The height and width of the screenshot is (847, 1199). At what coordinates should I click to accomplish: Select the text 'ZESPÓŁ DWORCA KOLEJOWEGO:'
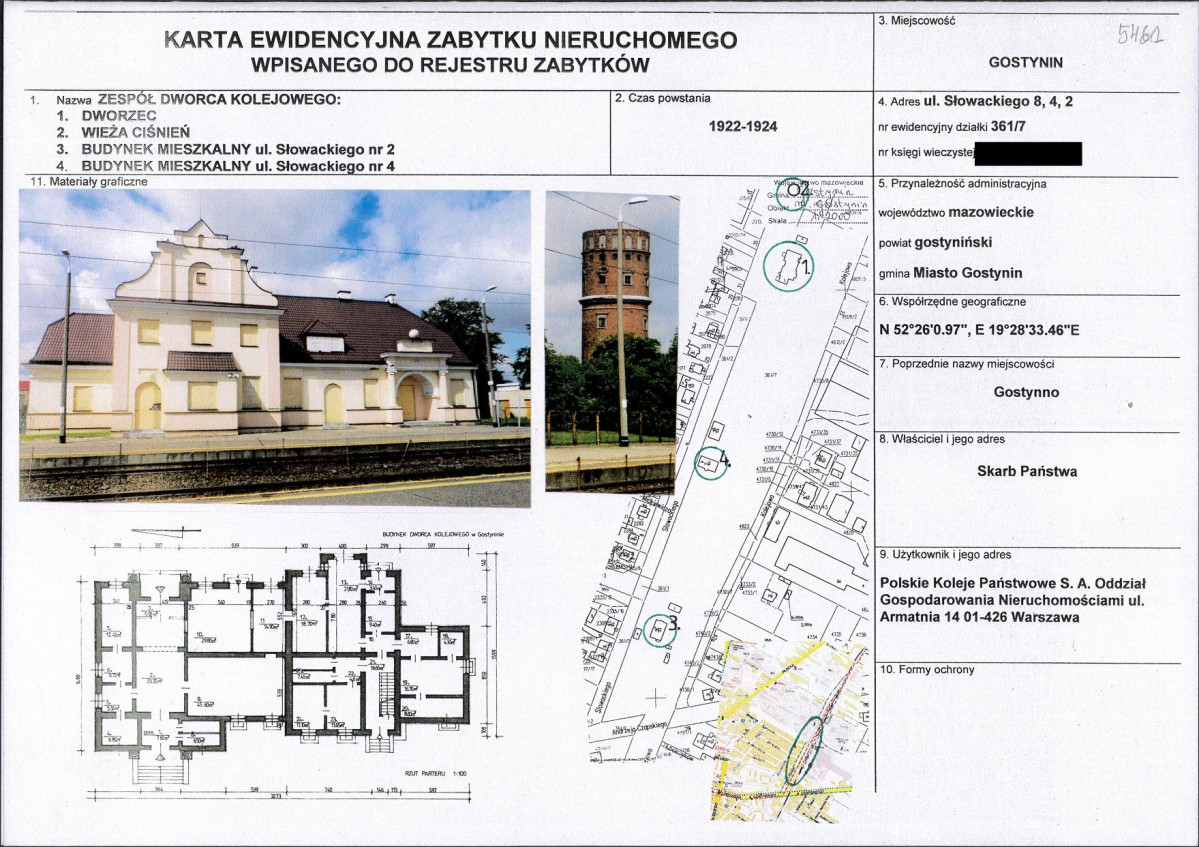[220, 99]
